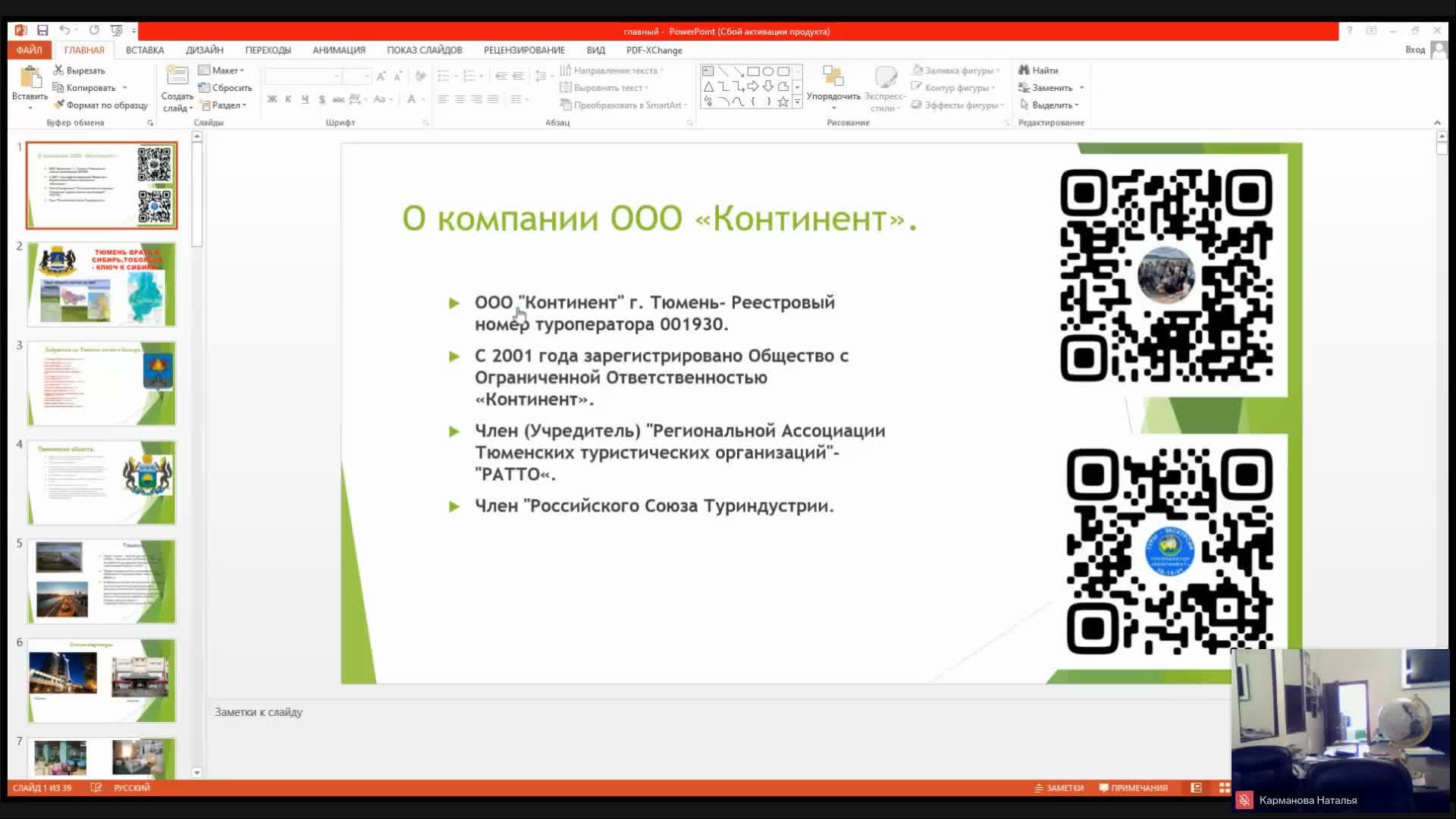Click the Paste (Вставить) clipboard icon
Image resolution: width=1456 pixels, height=819 pixels.
(x=30, y=78)
